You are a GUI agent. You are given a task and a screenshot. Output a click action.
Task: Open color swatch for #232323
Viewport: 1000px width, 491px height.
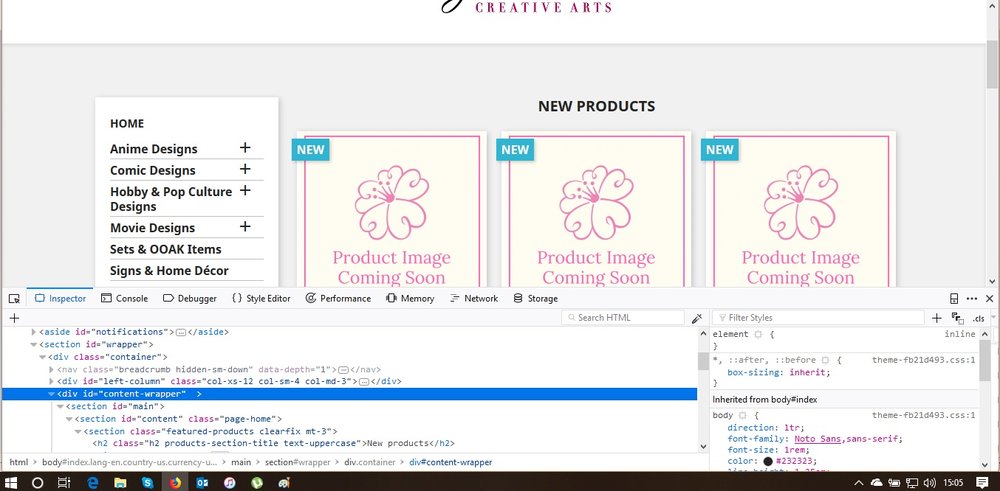768,461
